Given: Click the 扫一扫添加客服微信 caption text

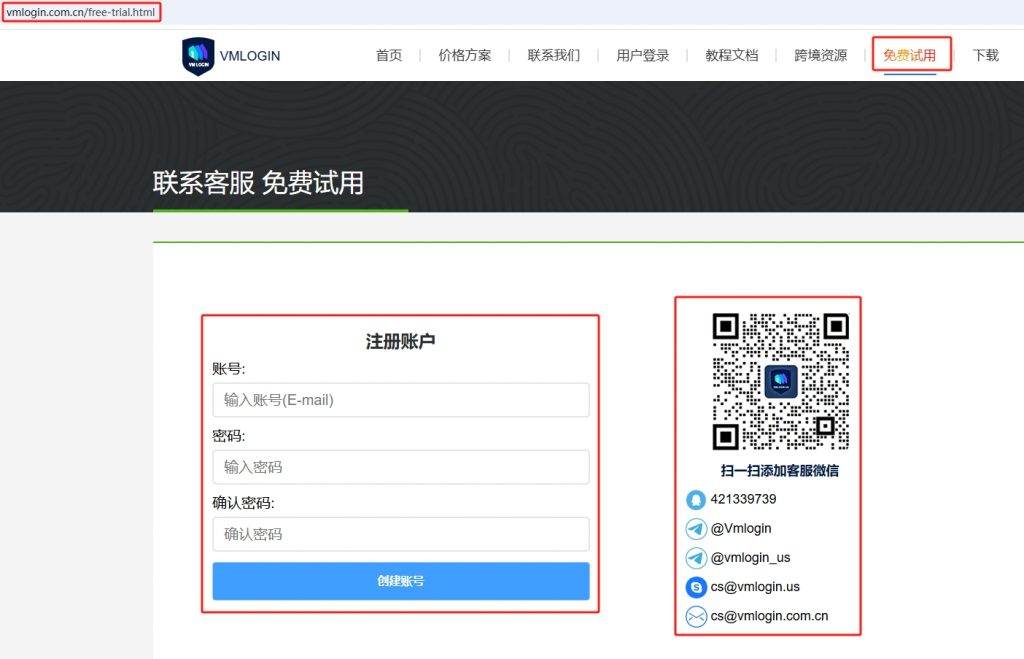Looking at the screenshot, I should click(780, 471).
